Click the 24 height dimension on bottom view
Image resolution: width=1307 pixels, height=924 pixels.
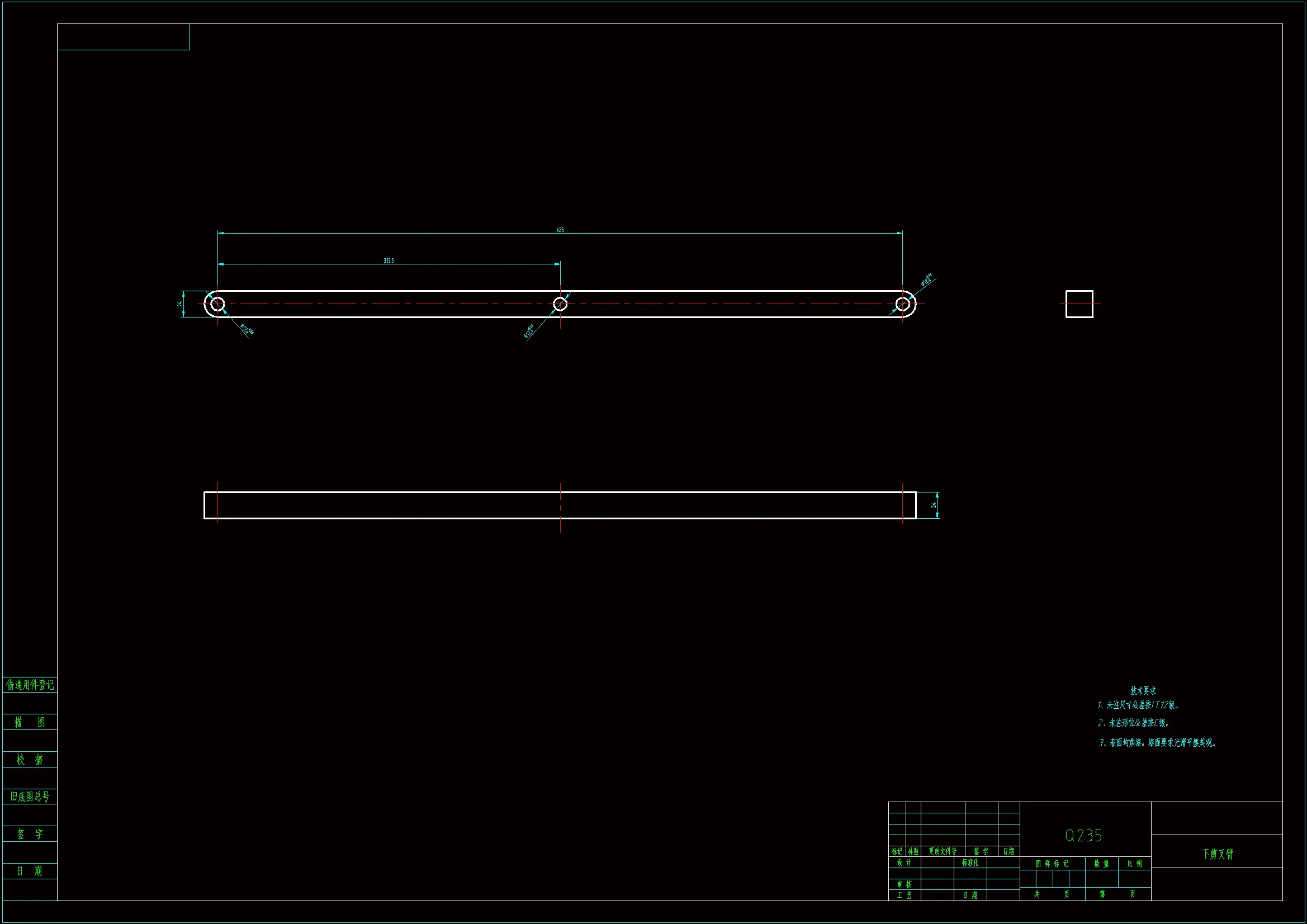933,505
